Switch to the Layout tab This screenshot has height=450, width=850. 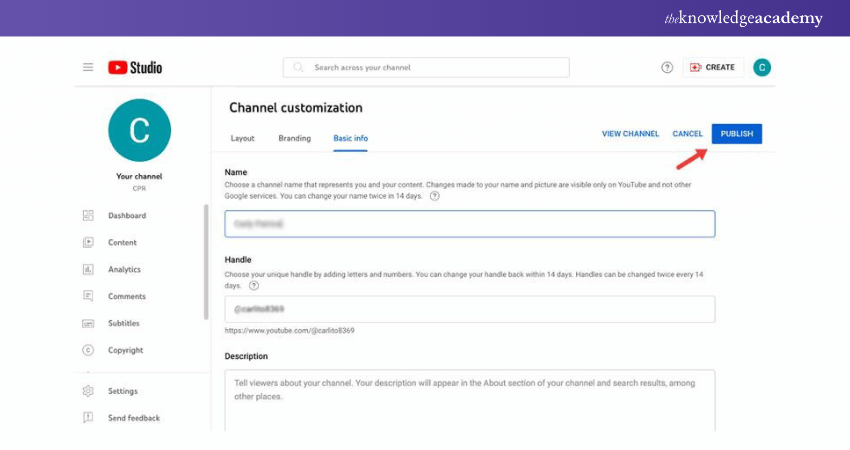pyautogui.click(x=242, y=138)
